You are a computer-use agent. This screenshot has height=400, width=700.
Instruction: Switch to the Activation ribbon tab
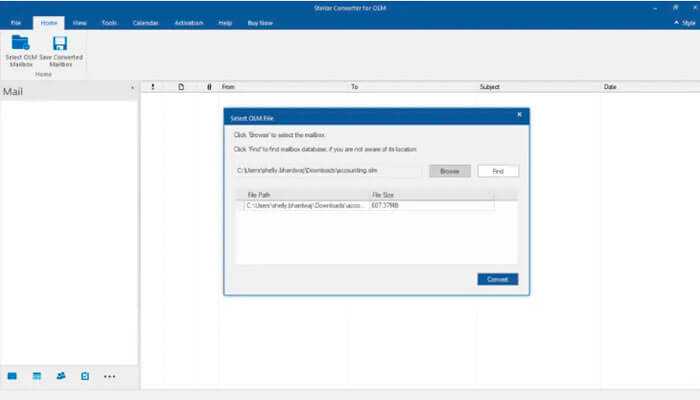pos(189,23)
